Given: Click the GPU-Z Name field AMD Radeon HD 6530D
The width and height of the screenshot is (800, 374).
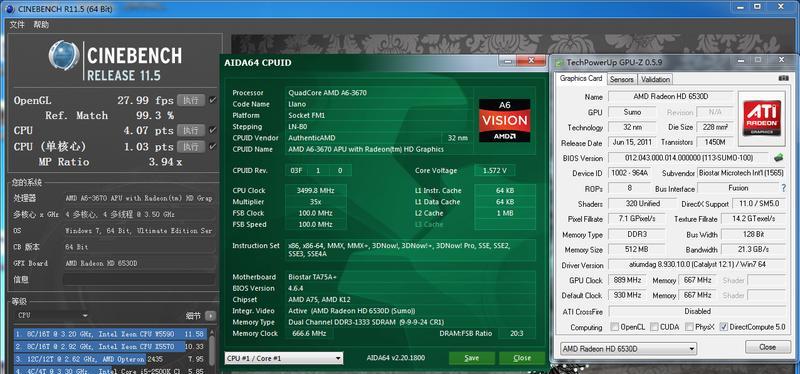Looking at the screenshot, I should point(670,96).
